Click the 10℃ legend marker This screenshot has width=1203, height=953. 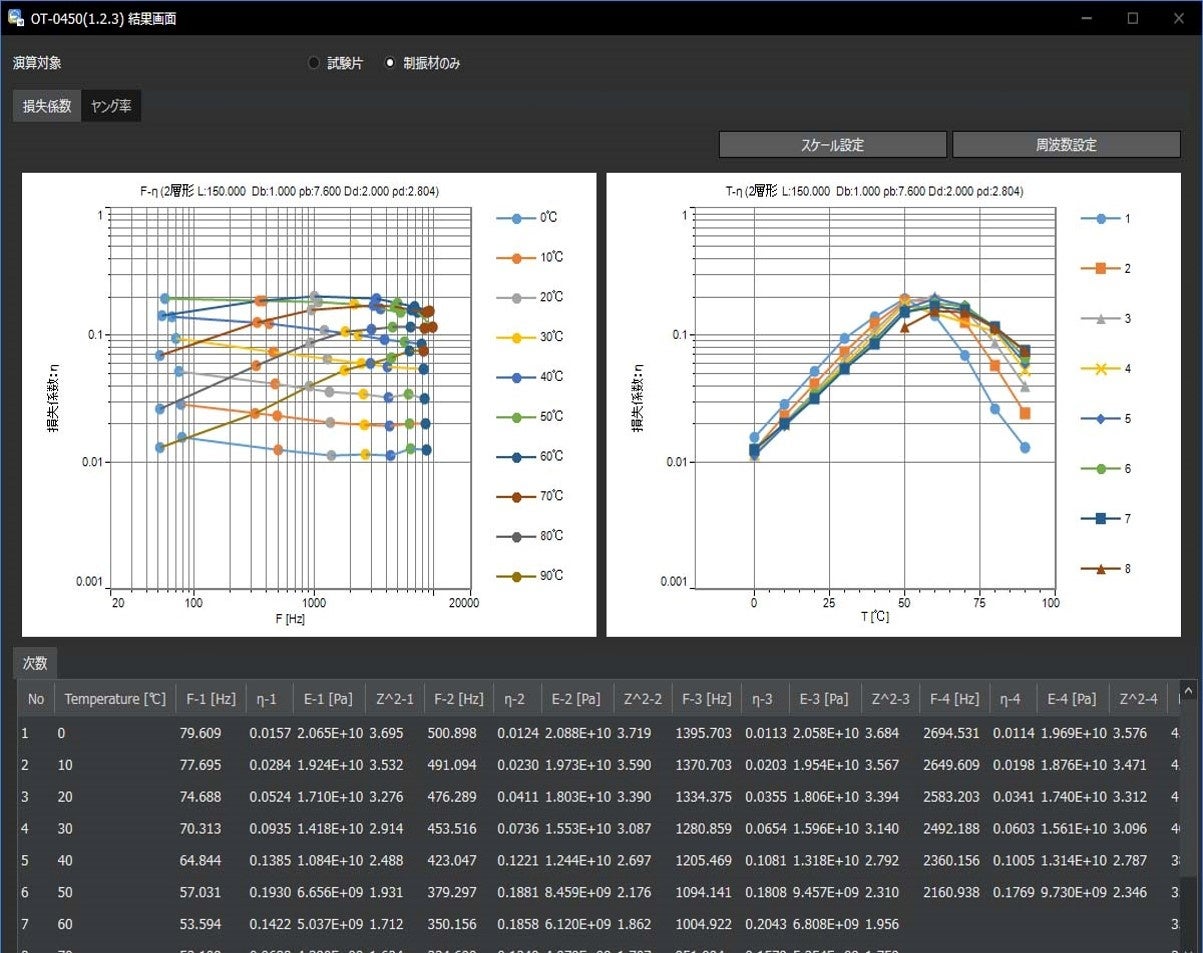tap(516, 258)
